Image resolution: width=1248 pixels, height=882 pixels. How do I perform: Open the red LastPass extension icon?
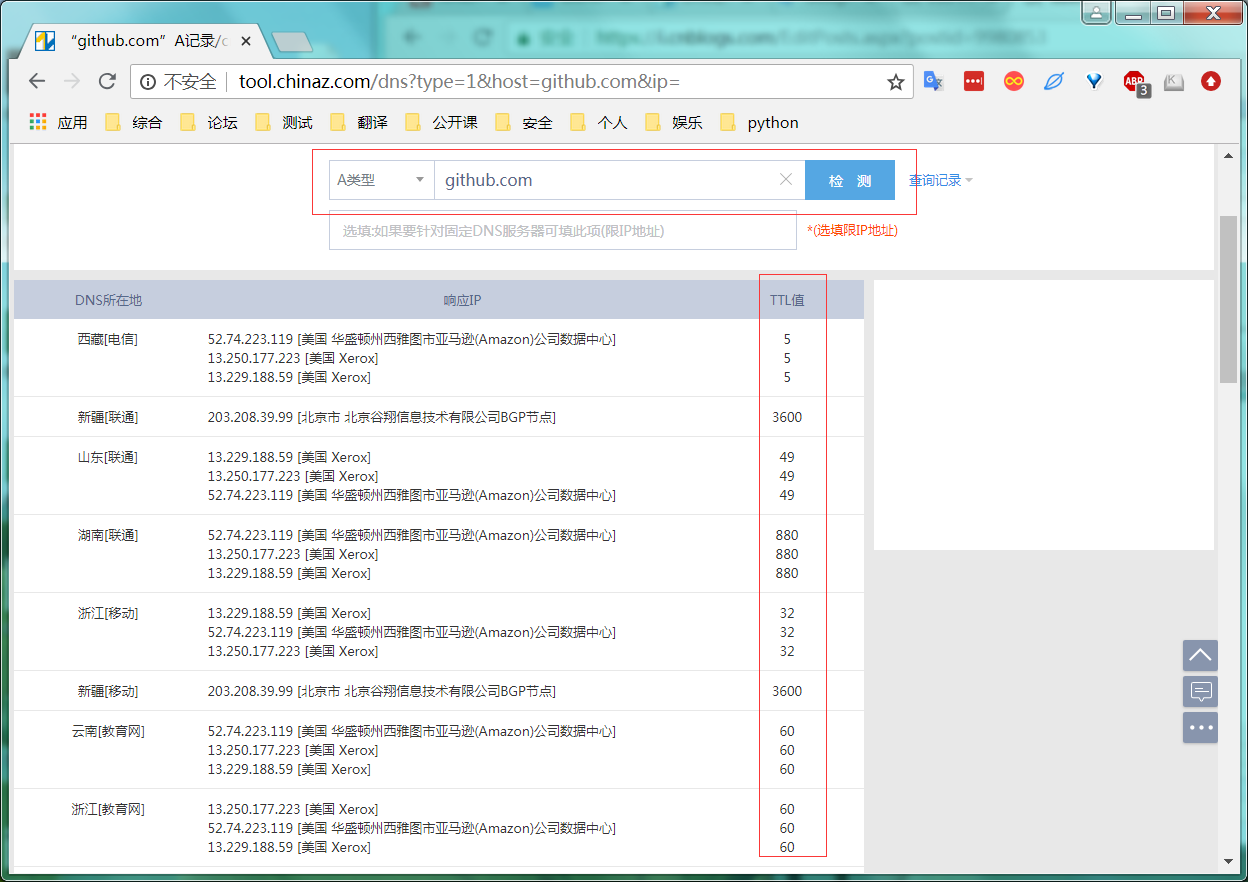click(x=974, y=82)
